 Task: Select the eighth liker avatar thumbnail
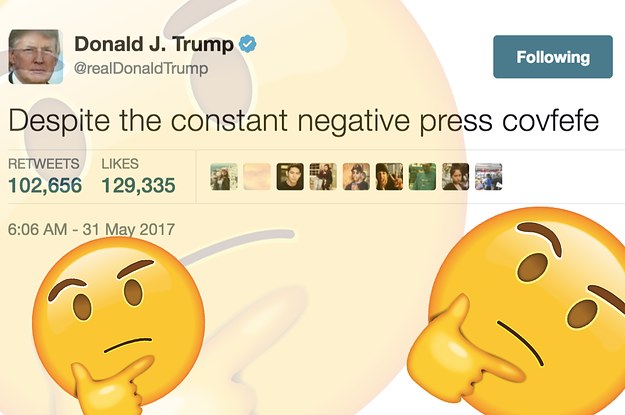[x=455, y=177]
